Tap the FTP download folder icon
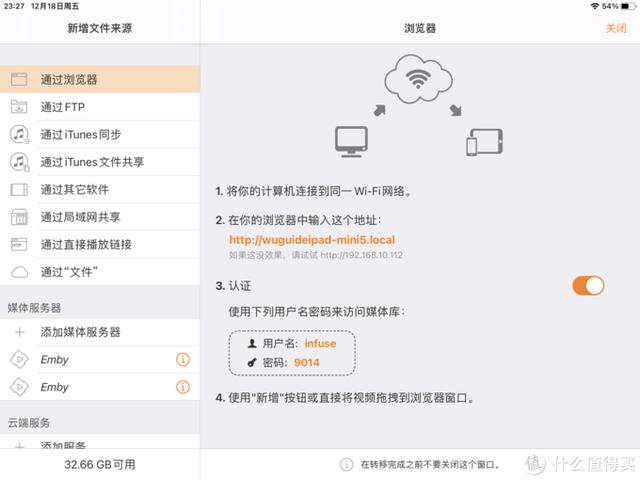This screenshot has width=640, height=480. (19, 107)
